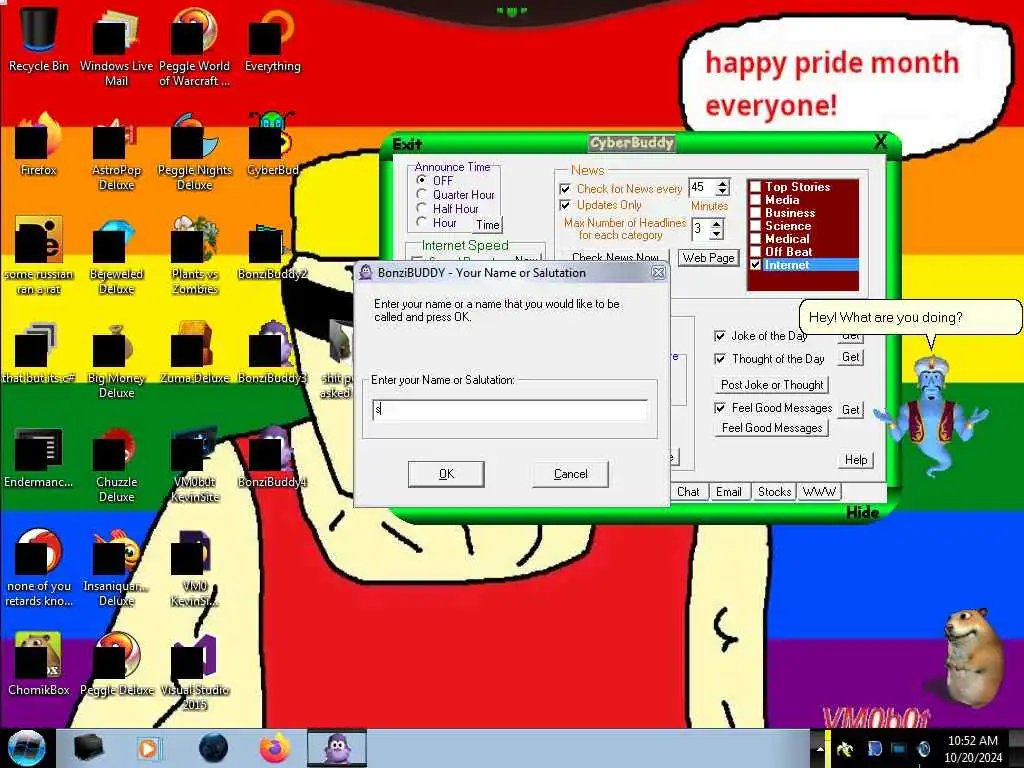The width and height of the screenshot is (1024, 768).
Task: Increase max number of headlines
Action: [x=717, y=224]
